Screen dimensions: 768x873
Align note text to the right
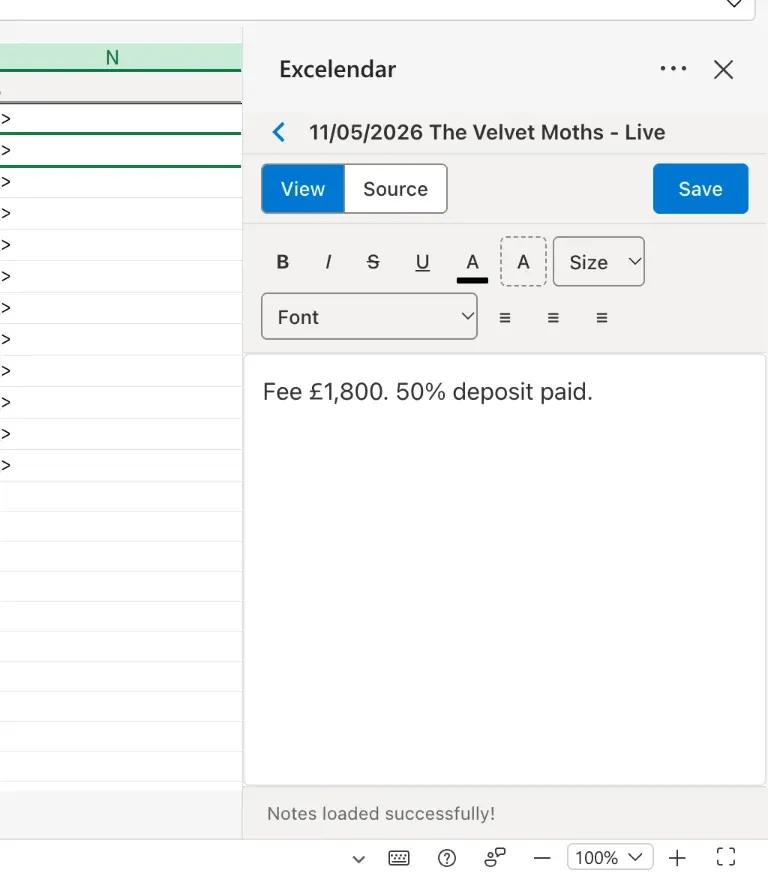601,317
